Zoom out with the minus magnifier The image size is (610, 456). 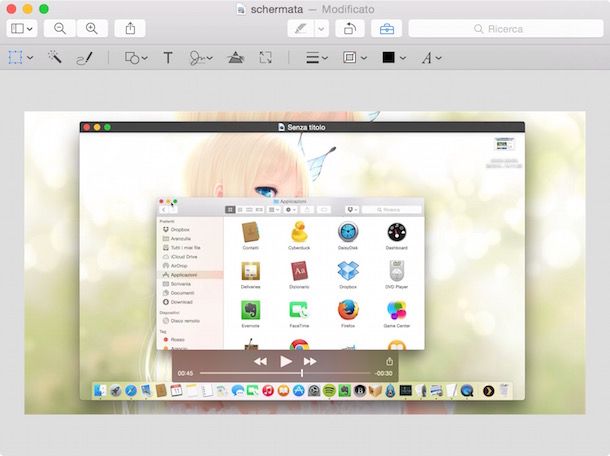[x=60, y=28]
